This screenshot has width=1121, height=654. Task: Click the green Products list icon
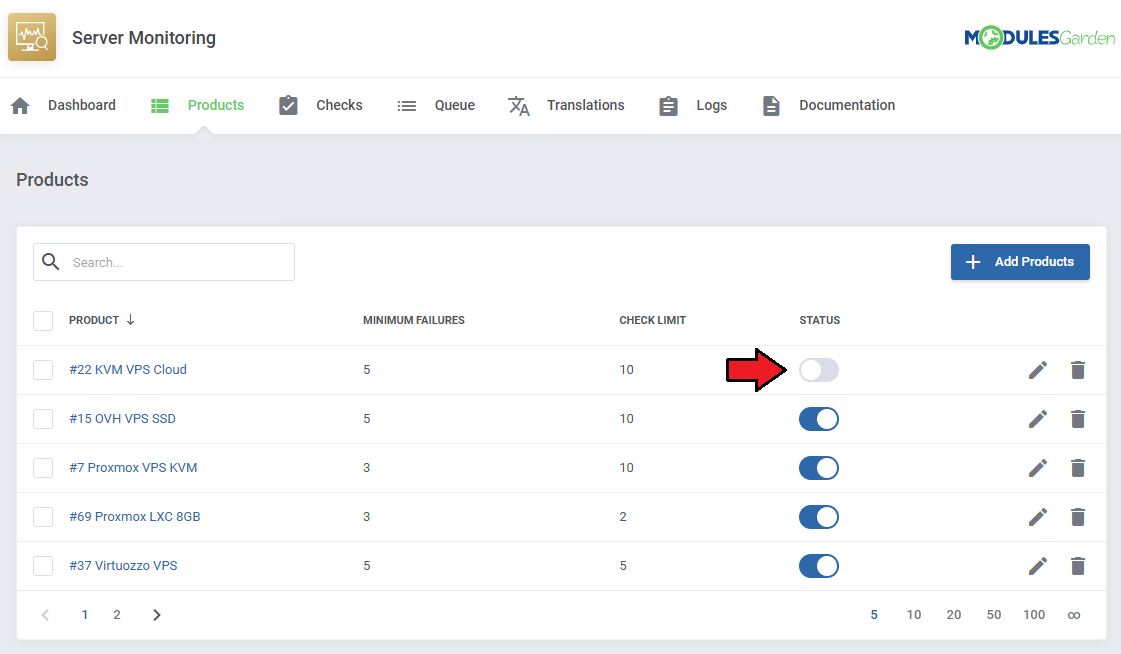tap(160, 106)
